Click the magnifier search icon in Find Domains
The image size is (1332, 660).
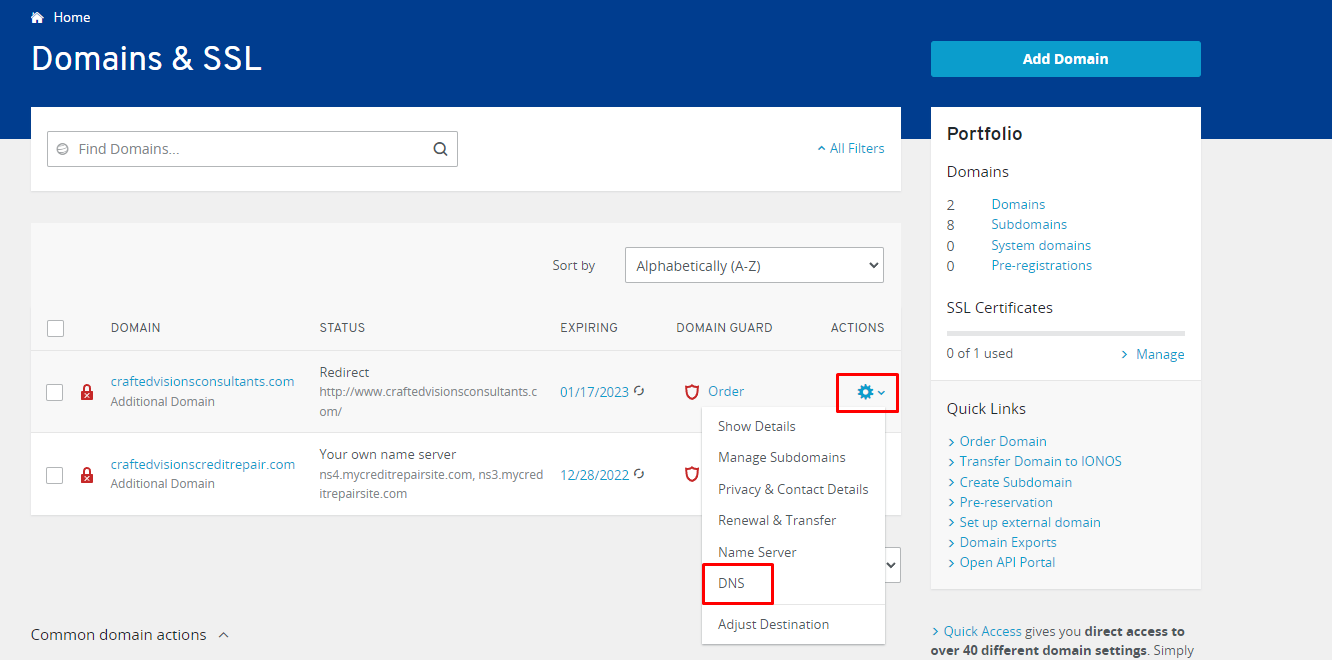[x=440, y=149]
